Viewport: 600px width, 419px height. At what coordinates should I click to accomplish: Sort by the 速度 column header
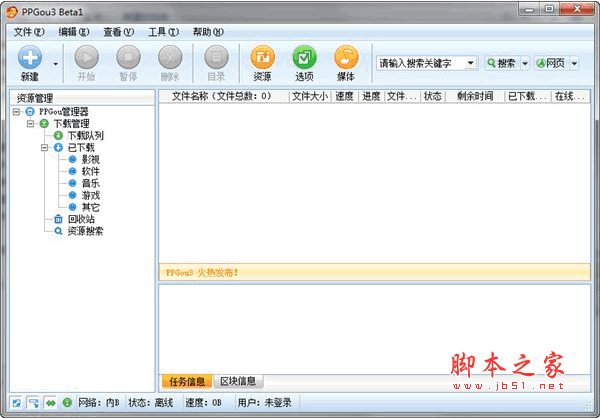344,96
